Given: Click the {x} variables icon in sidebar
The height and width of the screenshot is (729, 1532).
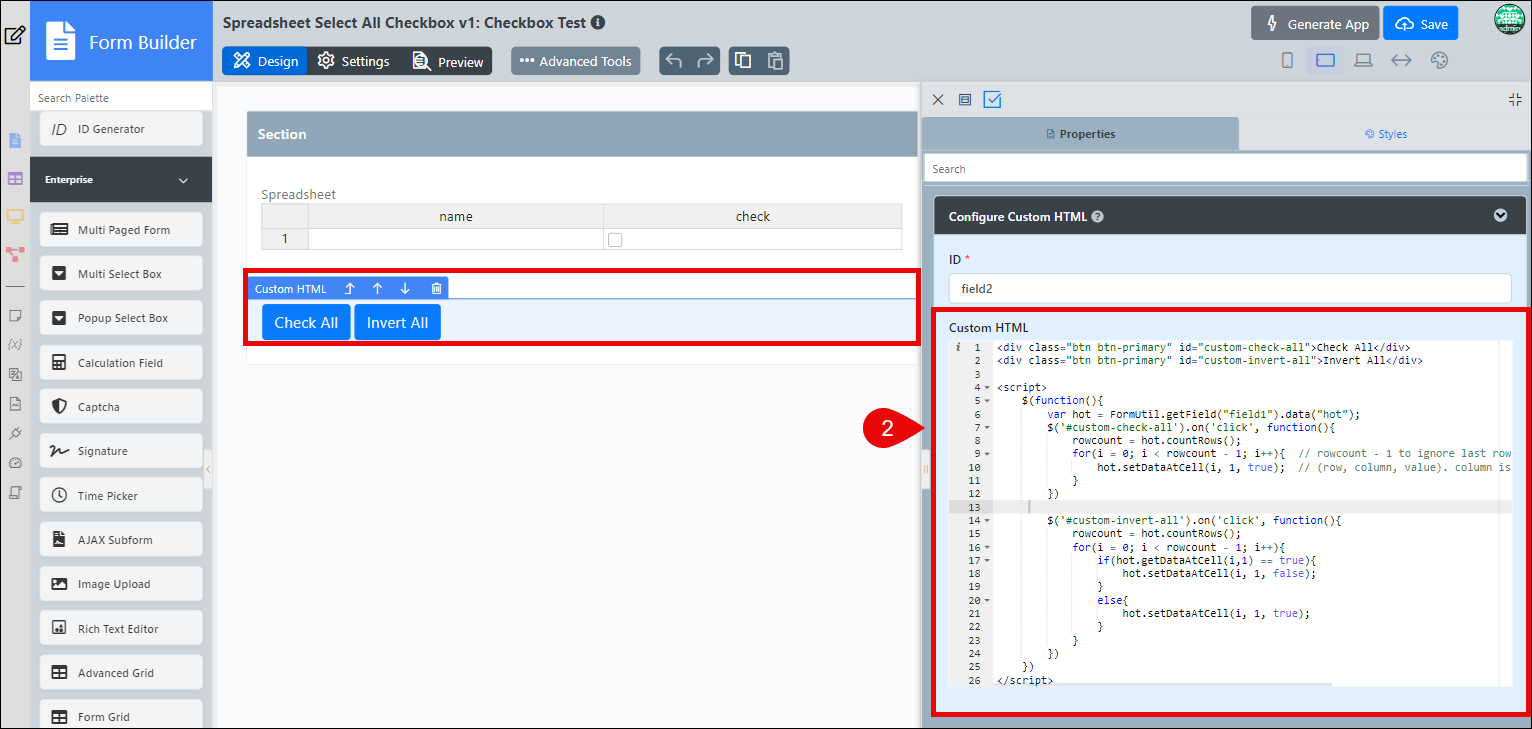Looking at the screenshot, I should pos(14,344).
